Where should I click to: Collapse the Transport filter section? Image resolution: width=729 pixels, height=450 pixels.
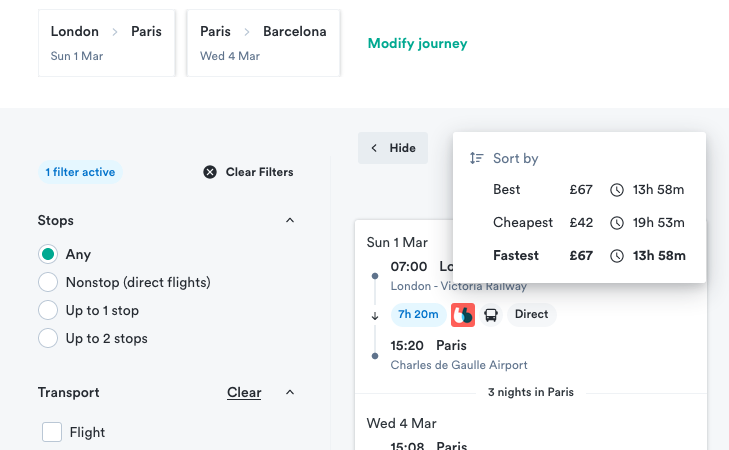pos(290,392)
